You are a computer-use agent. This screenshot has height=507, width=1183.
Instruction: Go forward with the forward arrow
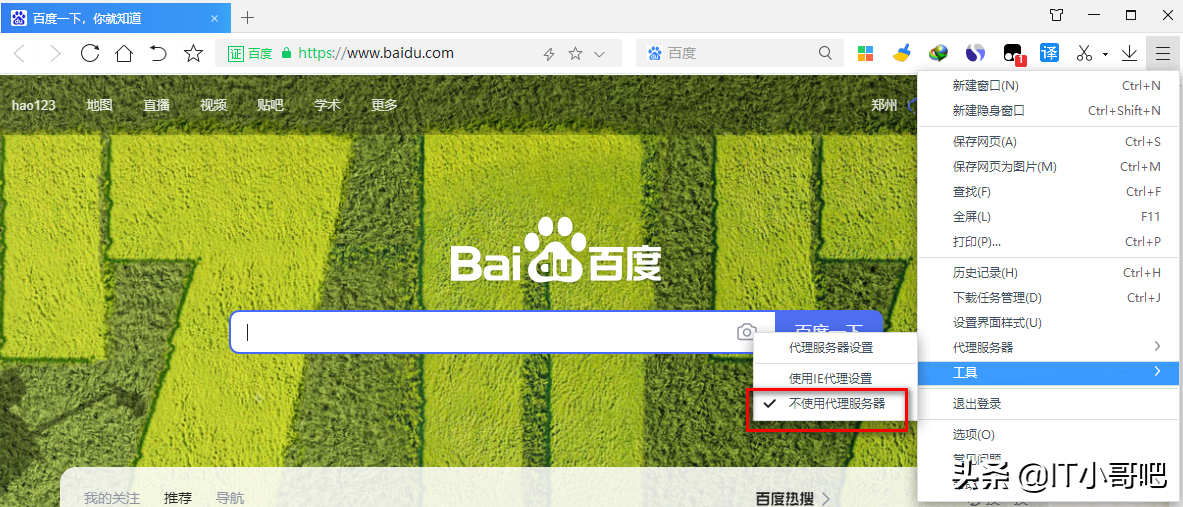(x=54, y=54)
